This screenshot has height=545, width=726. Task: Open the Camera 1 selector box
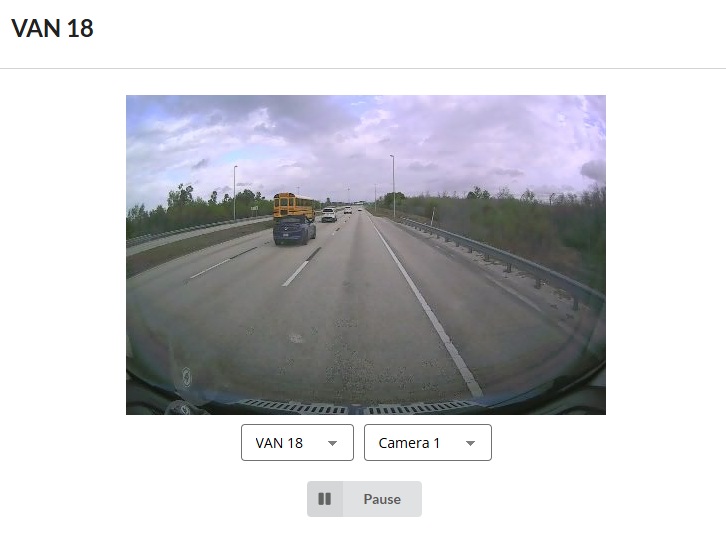pos(428,443)
